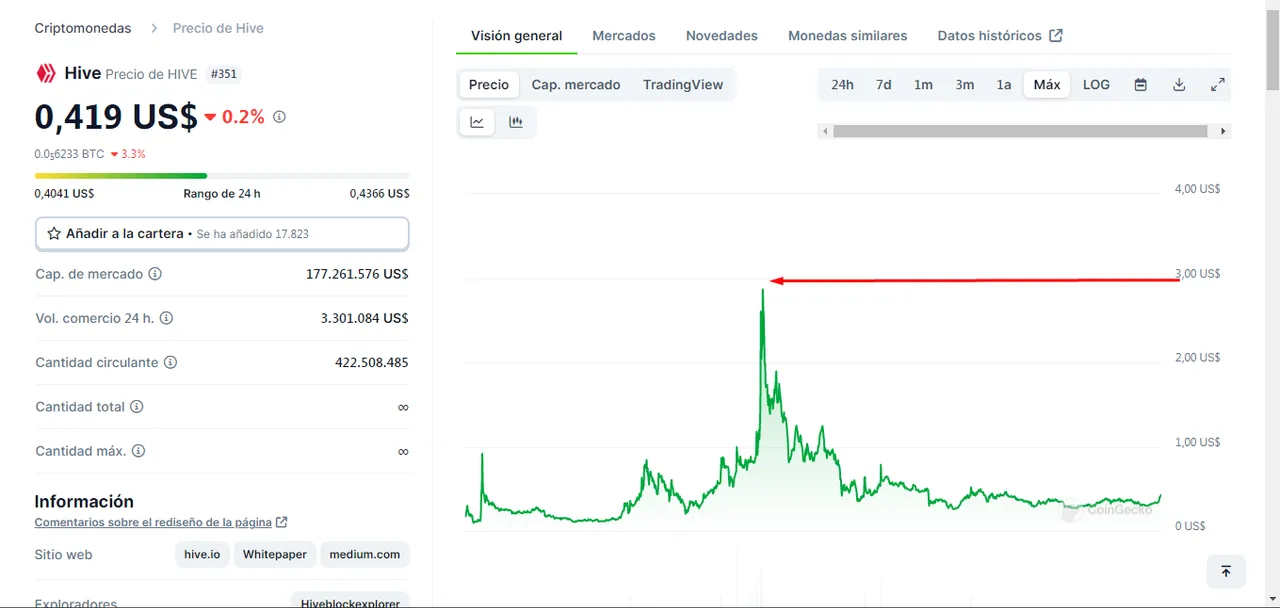Click the scroll-to-top arrow button
The height and width of the screenshot is (608, 1280).
pyautogui.click(x=1226, y=572)
